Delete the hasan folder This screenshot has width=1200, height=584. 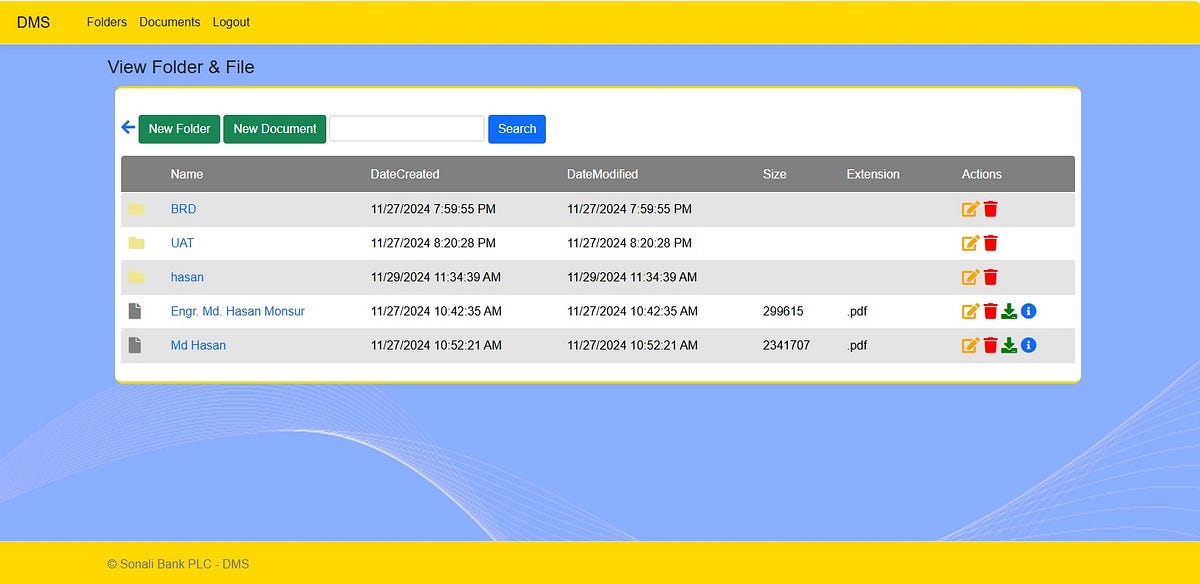click(990, 277)
